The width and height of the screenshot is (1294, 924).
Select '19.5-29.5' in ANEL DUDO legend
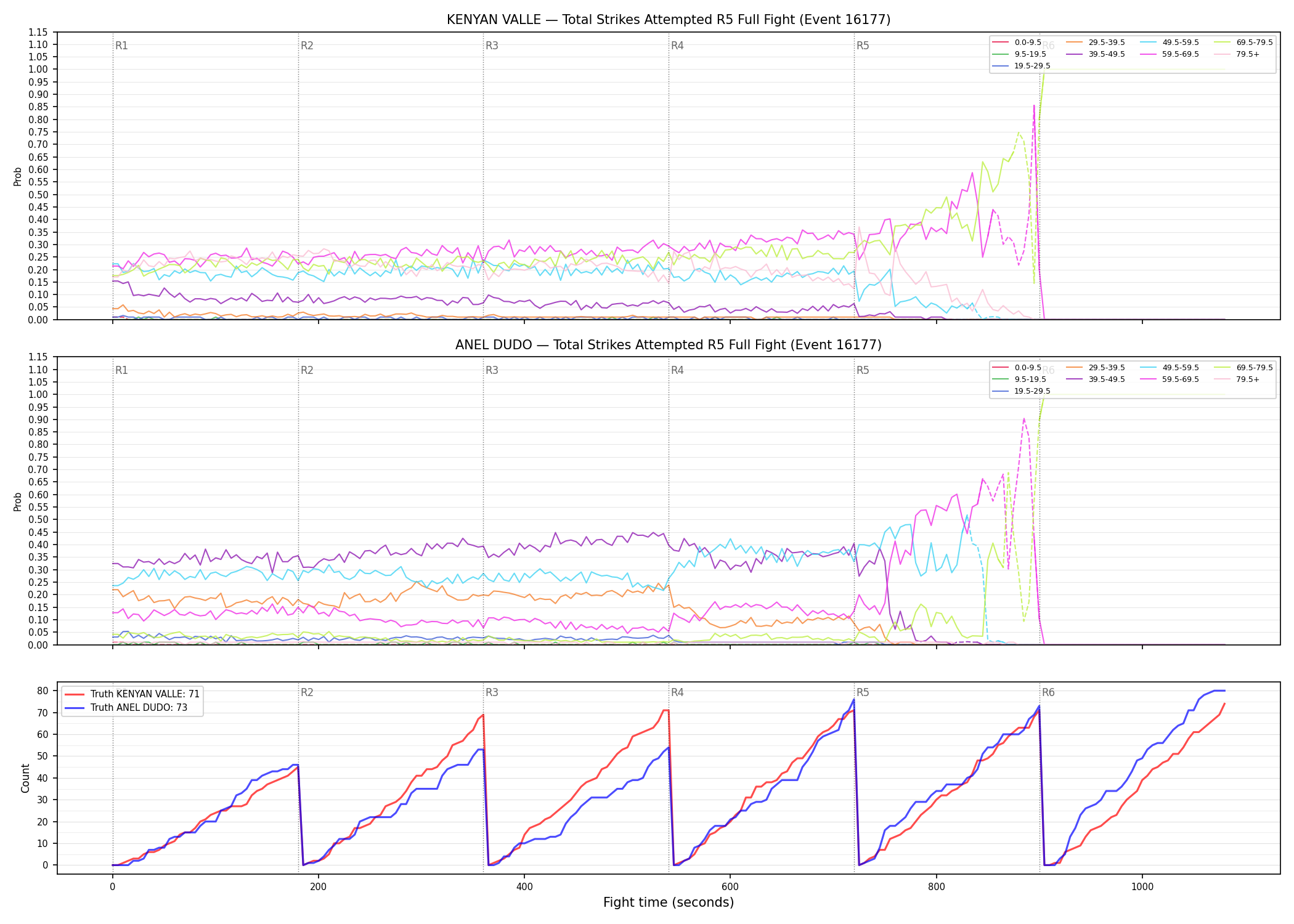pyautogui.click(x=1032, y=391)
